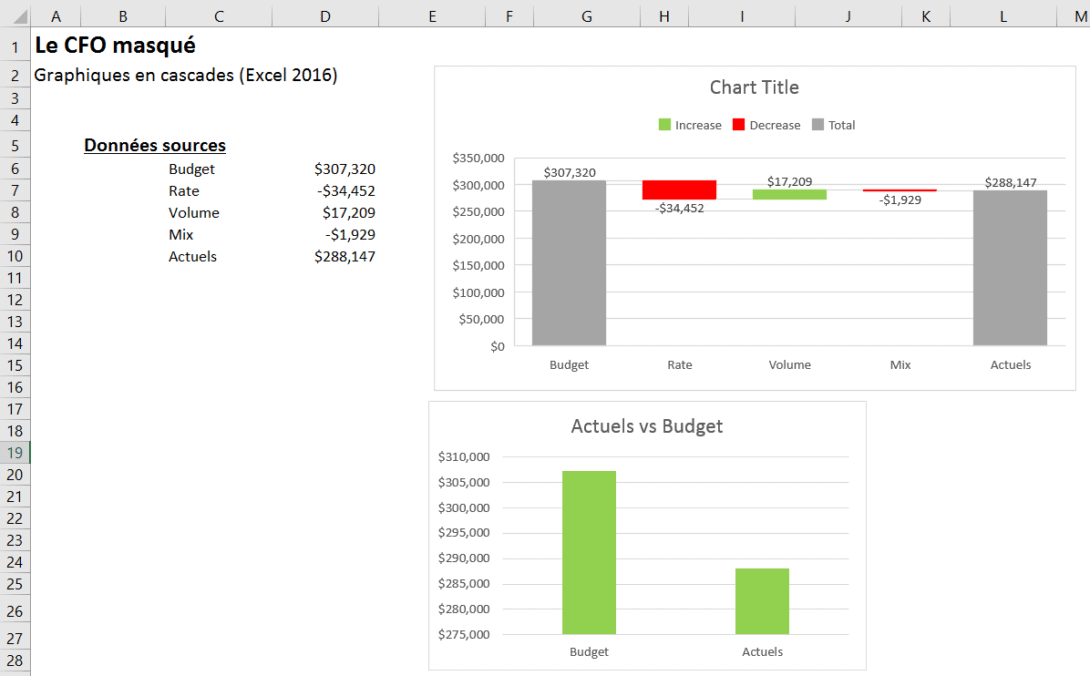Select the cell showing $288,147
The height and width of the screenshot is (676, 1090).
pyautogui.click(x=345, y=256)
